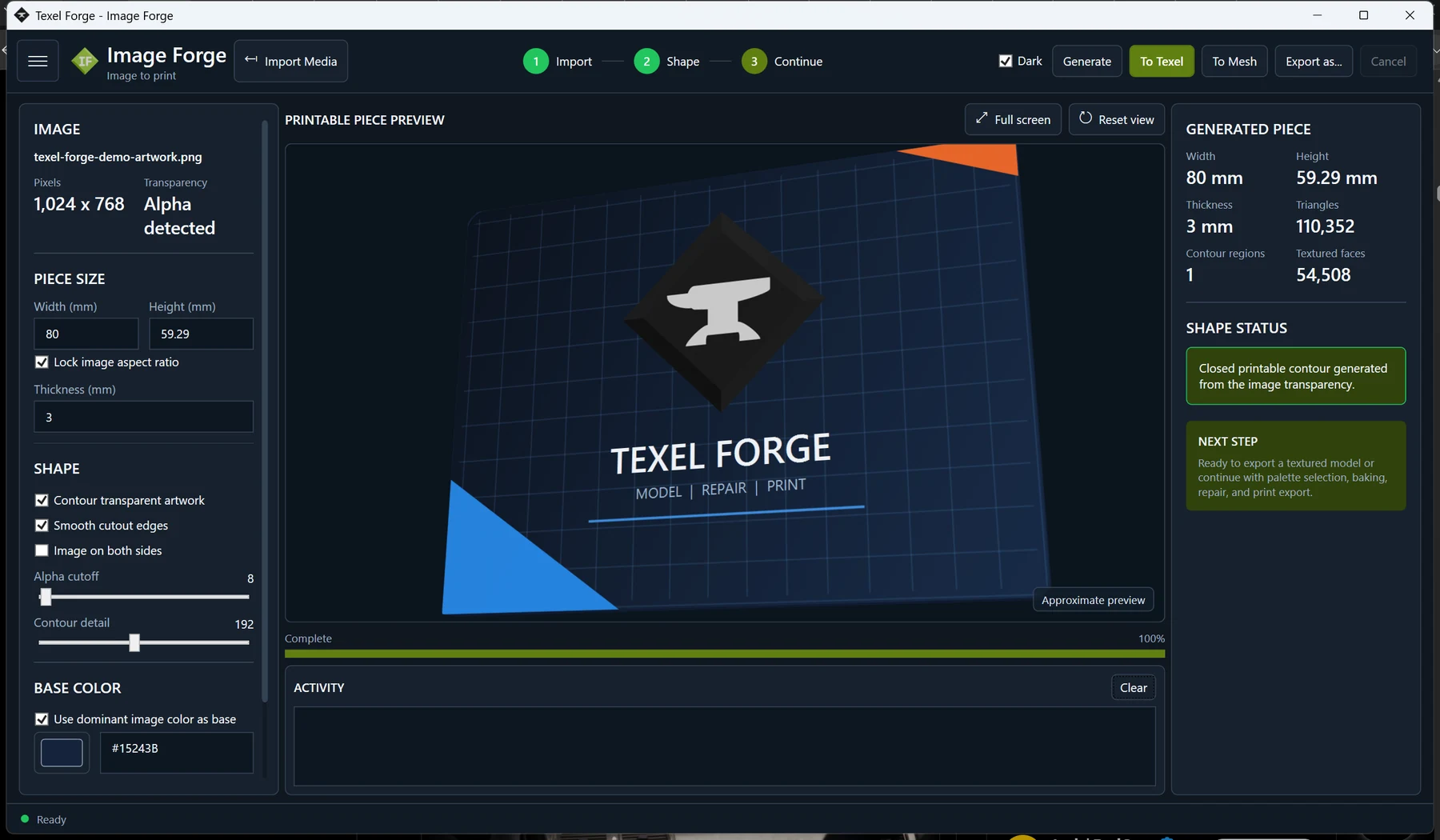Click the step 3 Continue circle
The height and width of the screenshot is (840, 1440).
tap(754, 61)
